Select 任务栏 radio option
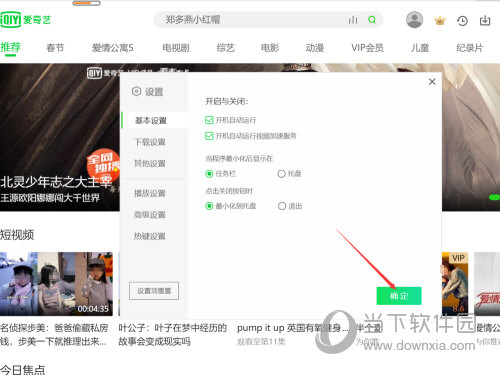Screen dimensions: 500x375 pyautogui.click(x=209, y=174)
